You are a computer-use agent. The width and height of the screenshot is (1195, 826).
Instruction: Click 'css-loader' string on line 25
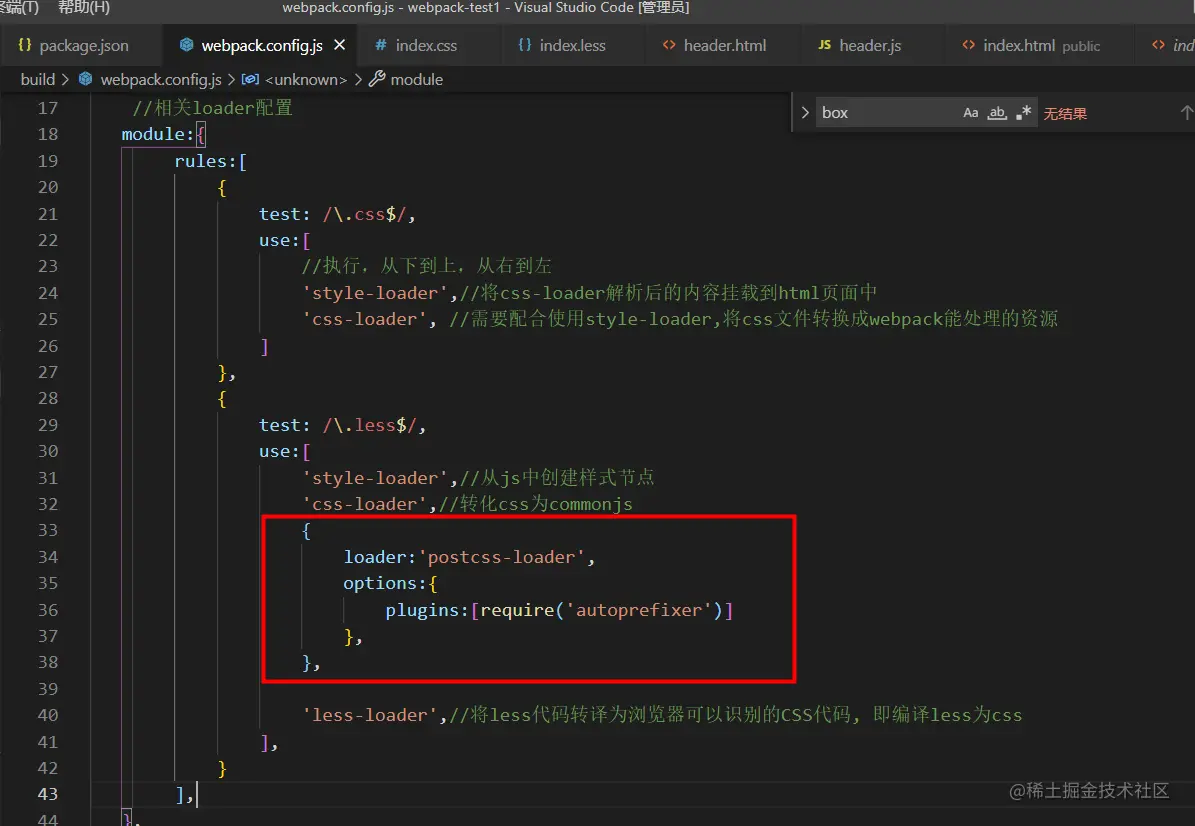point(364,319)
